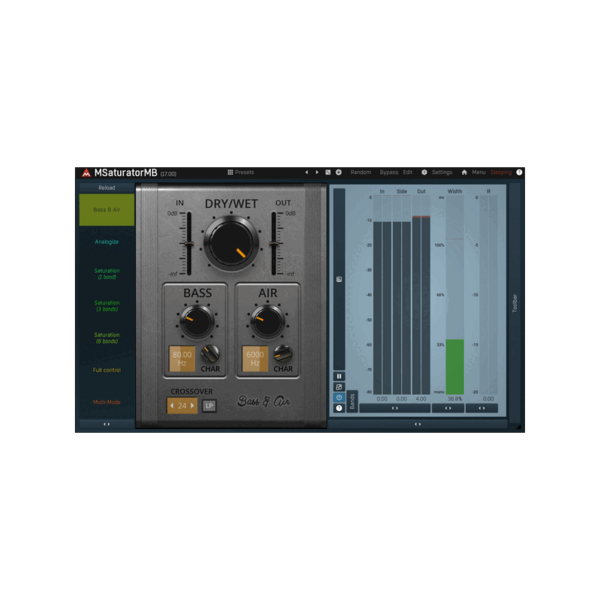Click the AIR 6000 Hz frequency field
This screenshot has width=600, height=600.
[x=255, y=359]
